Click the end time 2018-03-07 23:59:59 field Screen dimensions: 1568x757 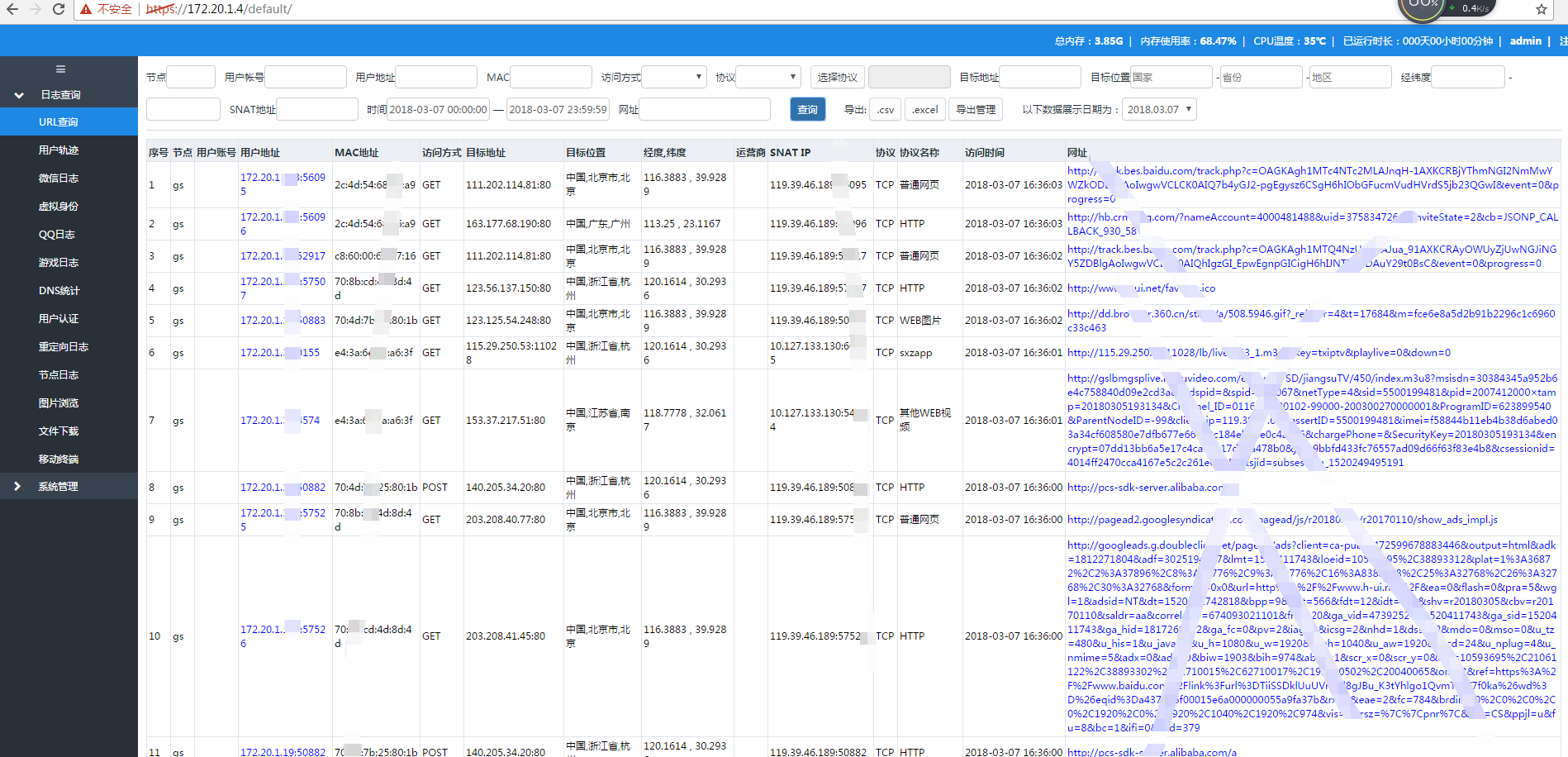(x=558, y=109)
